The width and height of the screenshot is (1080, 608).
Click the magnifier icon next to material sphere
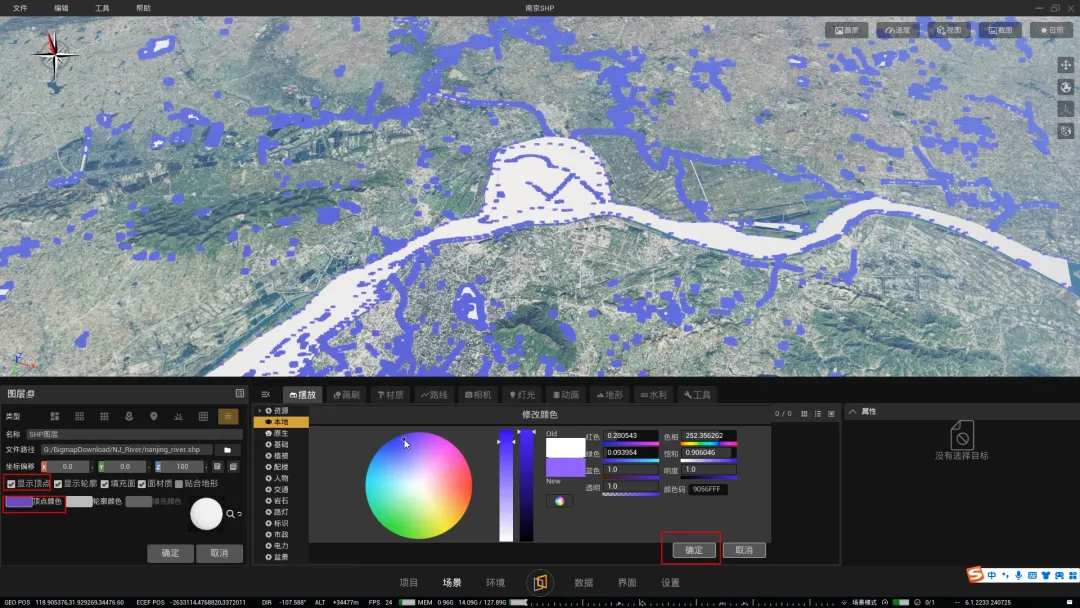(230, 514)
